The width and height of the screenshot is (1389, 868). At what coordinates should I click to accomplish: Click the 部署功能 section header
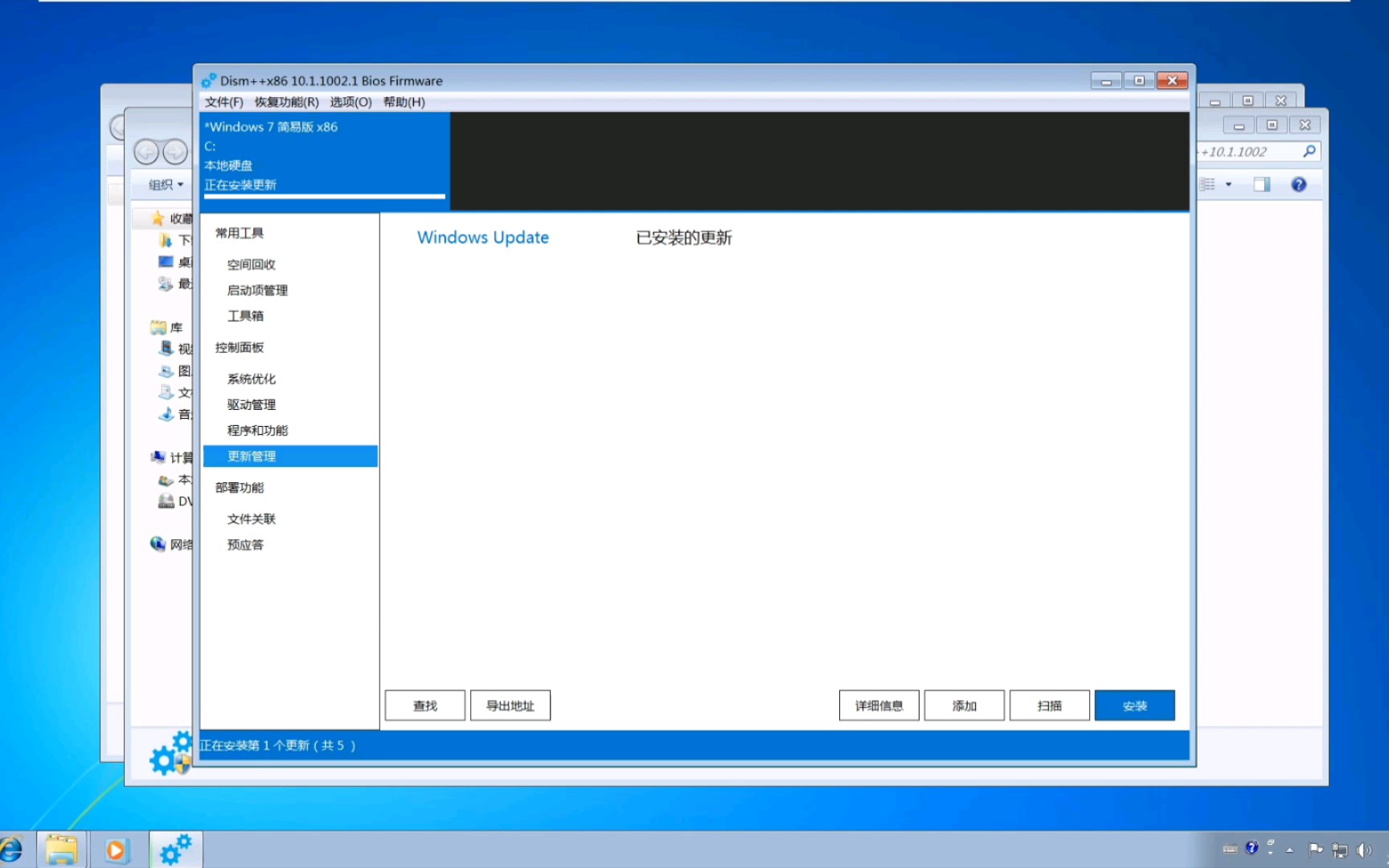[240, 487]
